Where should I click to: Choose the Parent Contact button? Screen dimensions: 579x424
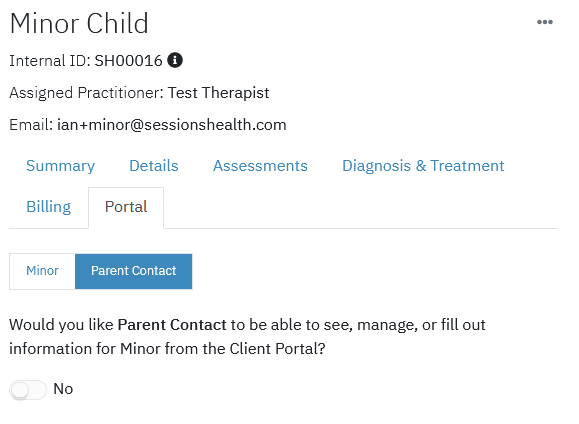133,271
